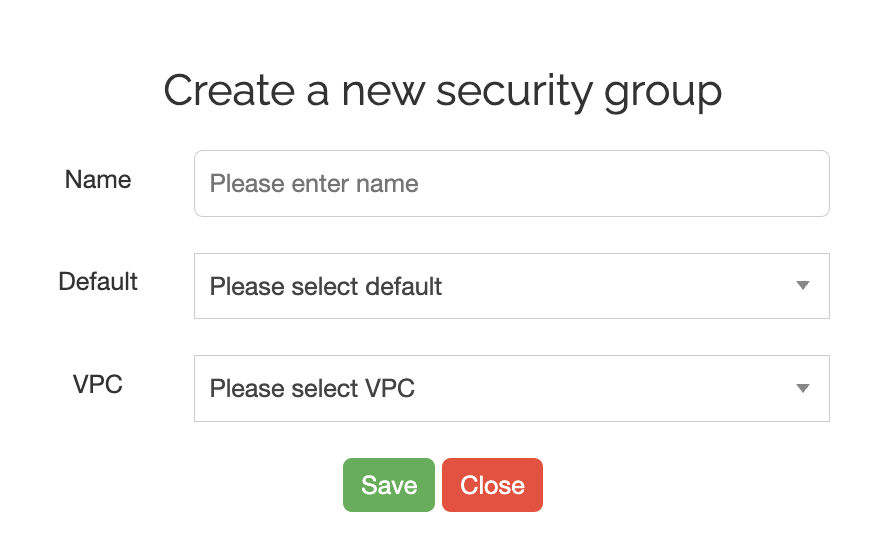Click the "Save" text on green button
Viewport: 886px width, 542px height.
389,485
